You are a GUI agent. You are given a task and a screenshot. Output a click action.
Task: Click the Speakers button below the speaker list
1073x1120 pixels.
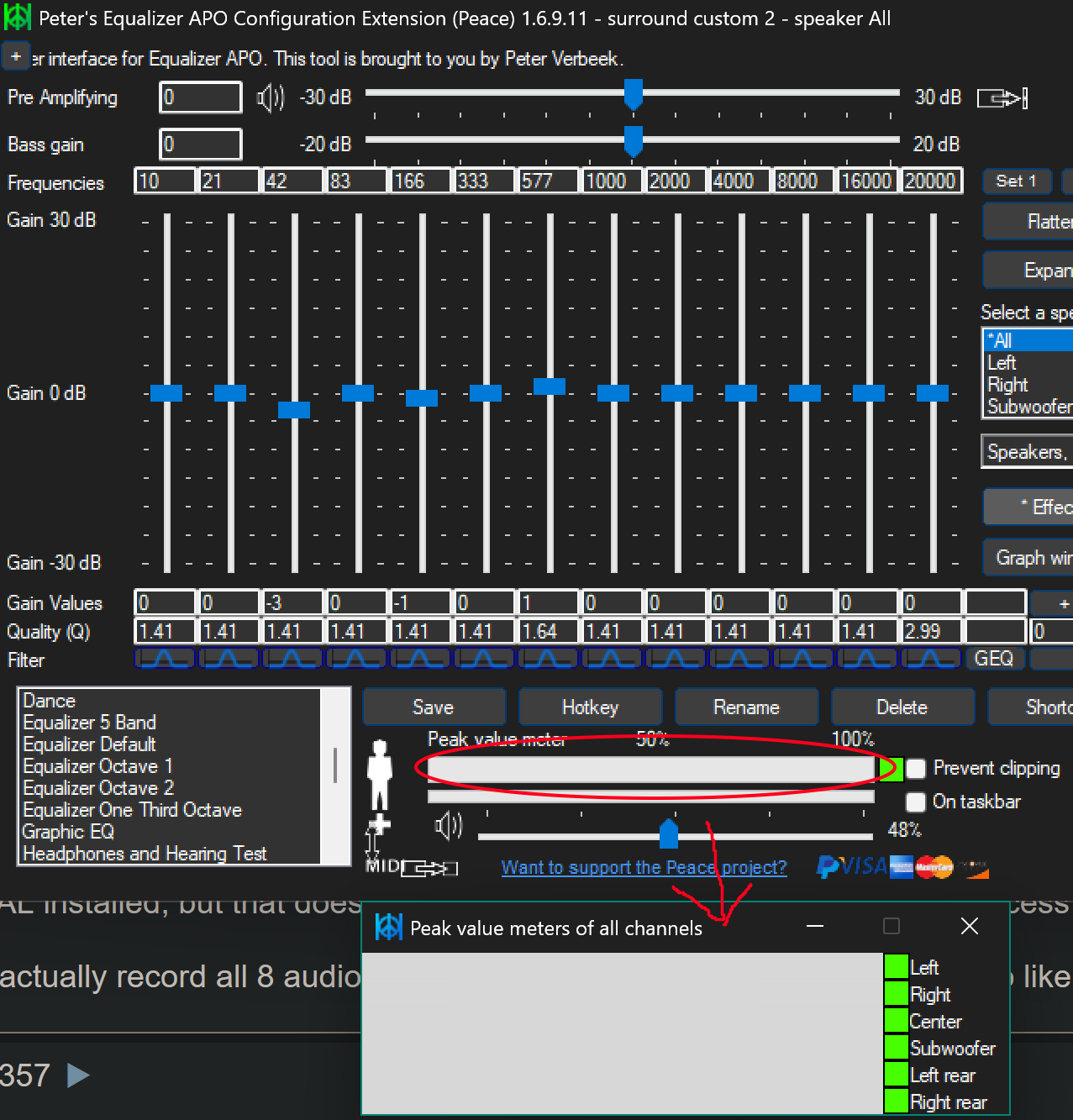(1028, 451)
